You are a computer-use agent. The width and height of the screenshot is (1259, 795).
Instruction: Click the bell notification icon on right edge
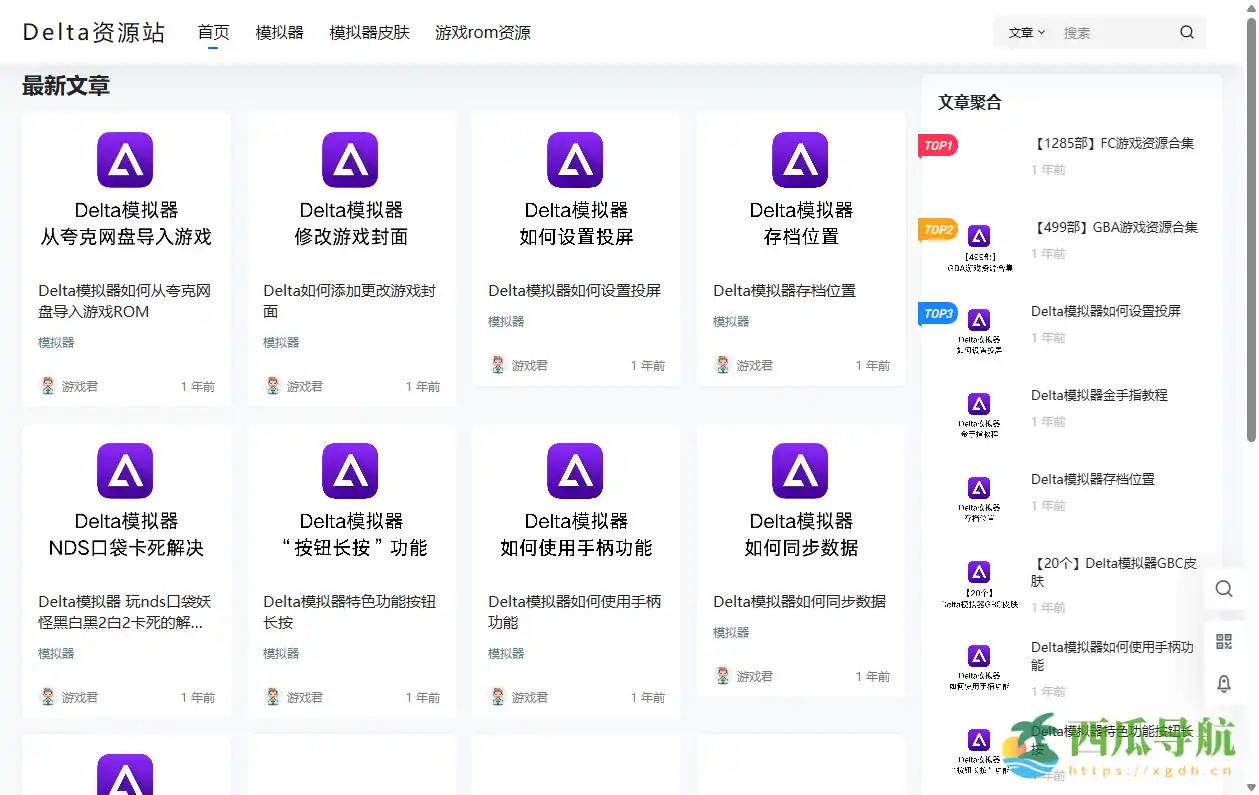click(1224, 684)
